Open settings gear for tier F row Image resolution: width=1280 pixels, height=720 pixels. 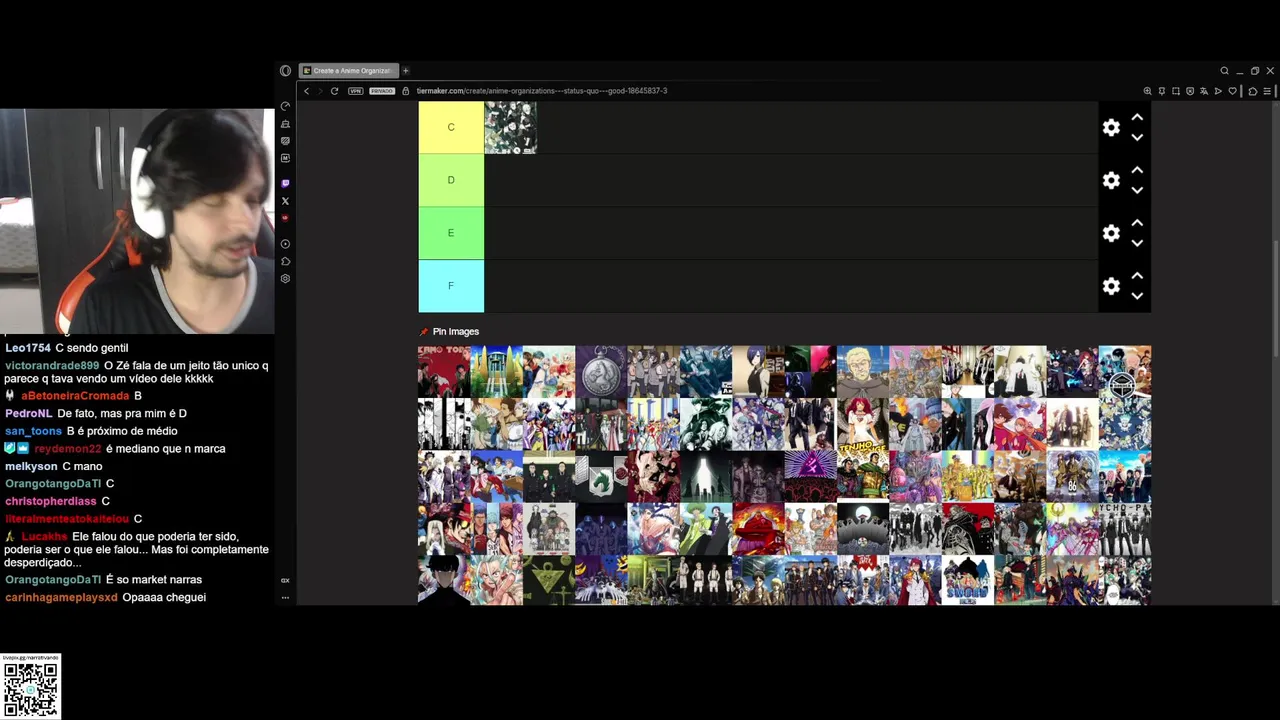click(1111, 286)
